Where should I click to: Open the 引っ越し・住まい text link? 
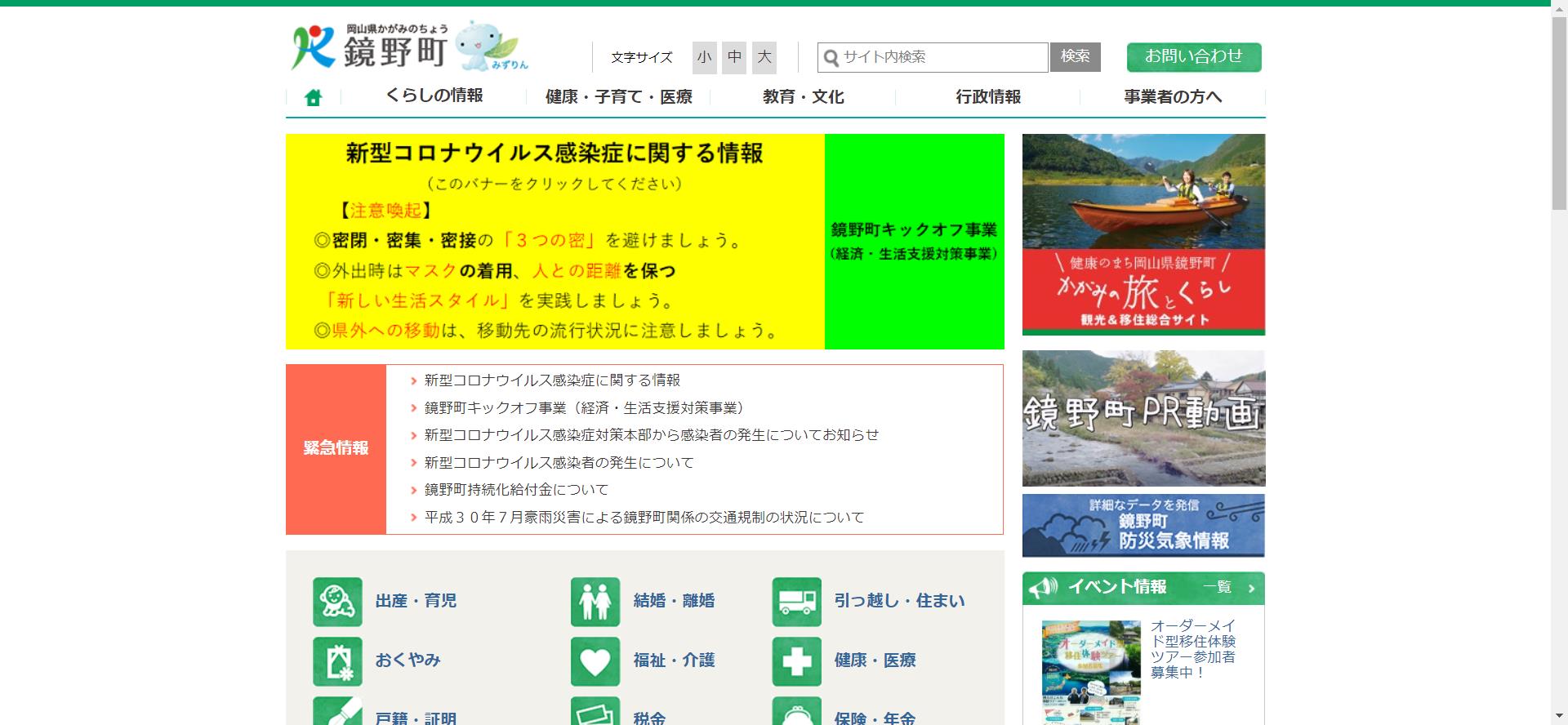point(899,601)
